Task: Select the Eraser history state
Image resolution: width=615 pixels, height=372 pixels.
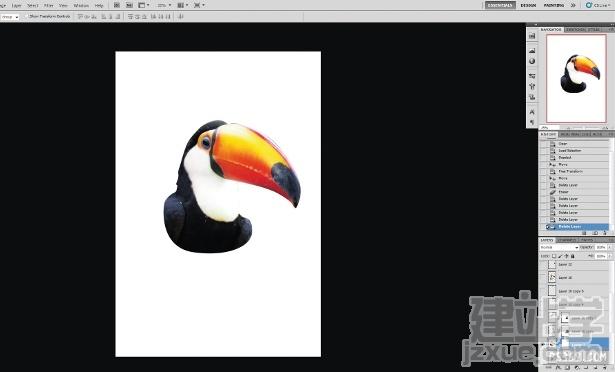Action: [x=564, y=192]
